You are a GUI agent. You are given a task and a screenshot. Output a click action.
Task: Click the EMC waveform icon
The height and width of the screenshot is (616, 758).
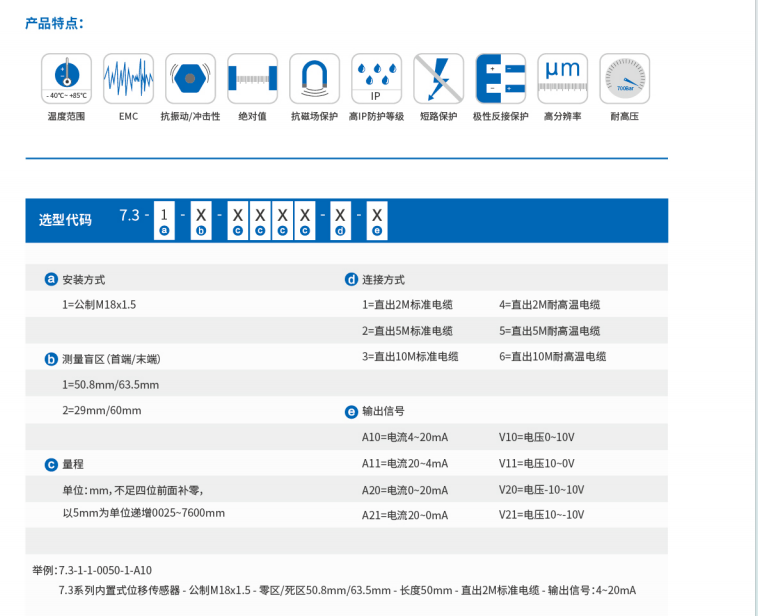tap(128, 78)
